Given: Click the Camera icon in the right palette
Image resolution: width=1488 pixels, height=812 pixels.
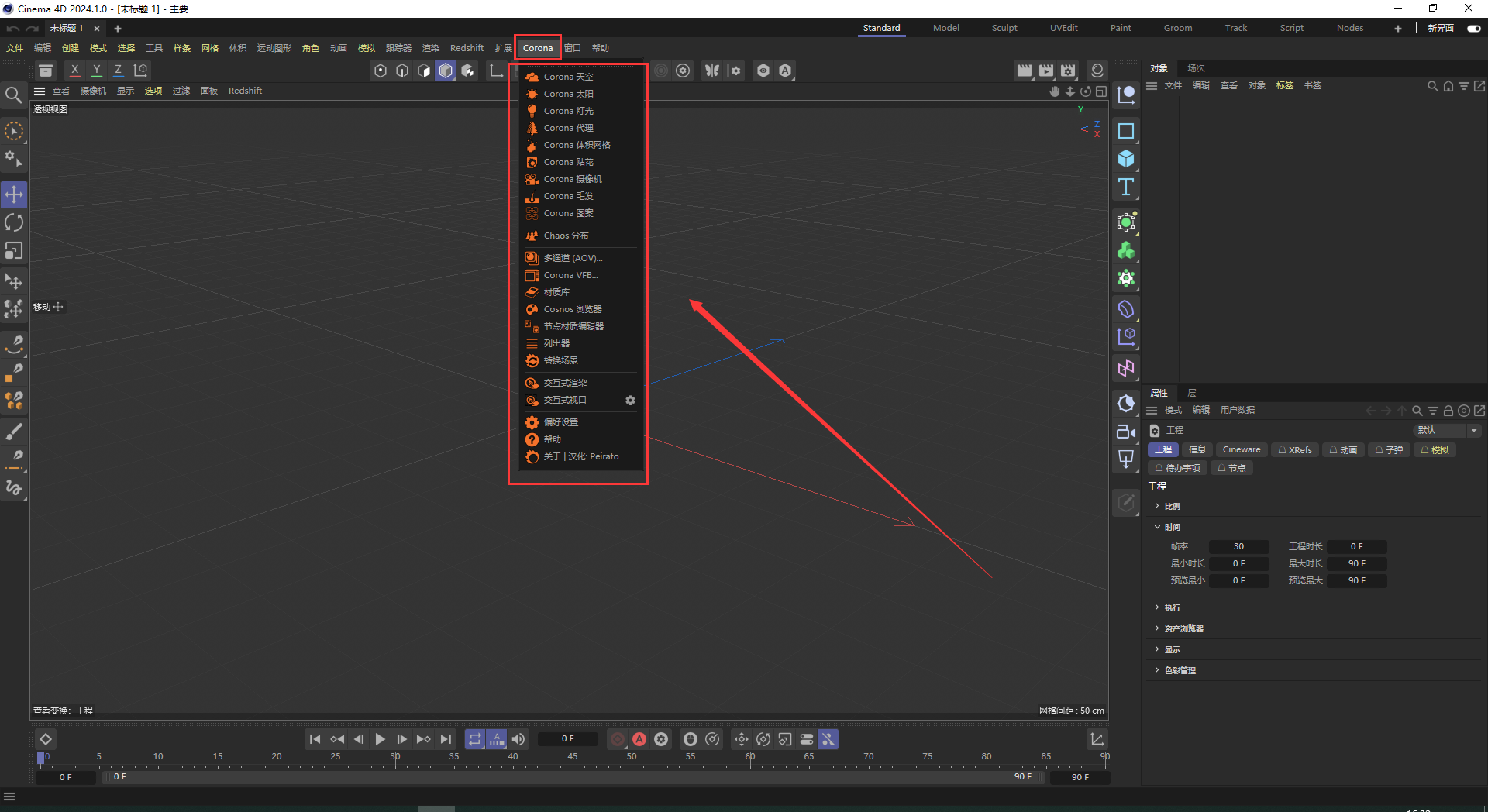Looking at the screenshot, I should click(x=1125, y=432).
